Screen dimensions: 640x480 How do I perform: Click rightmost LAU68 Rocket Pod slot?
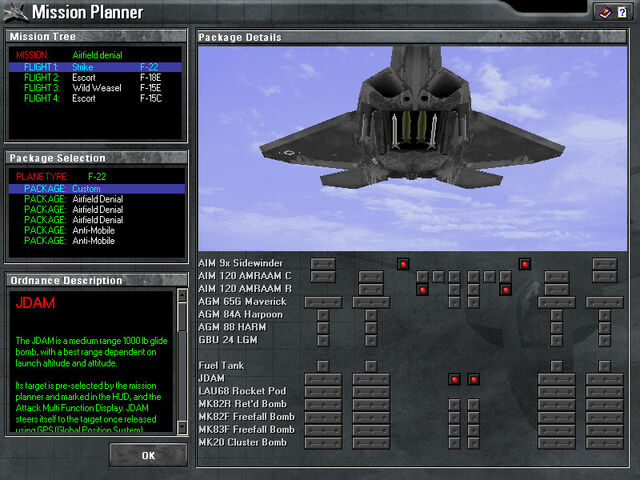click(604, 392)
